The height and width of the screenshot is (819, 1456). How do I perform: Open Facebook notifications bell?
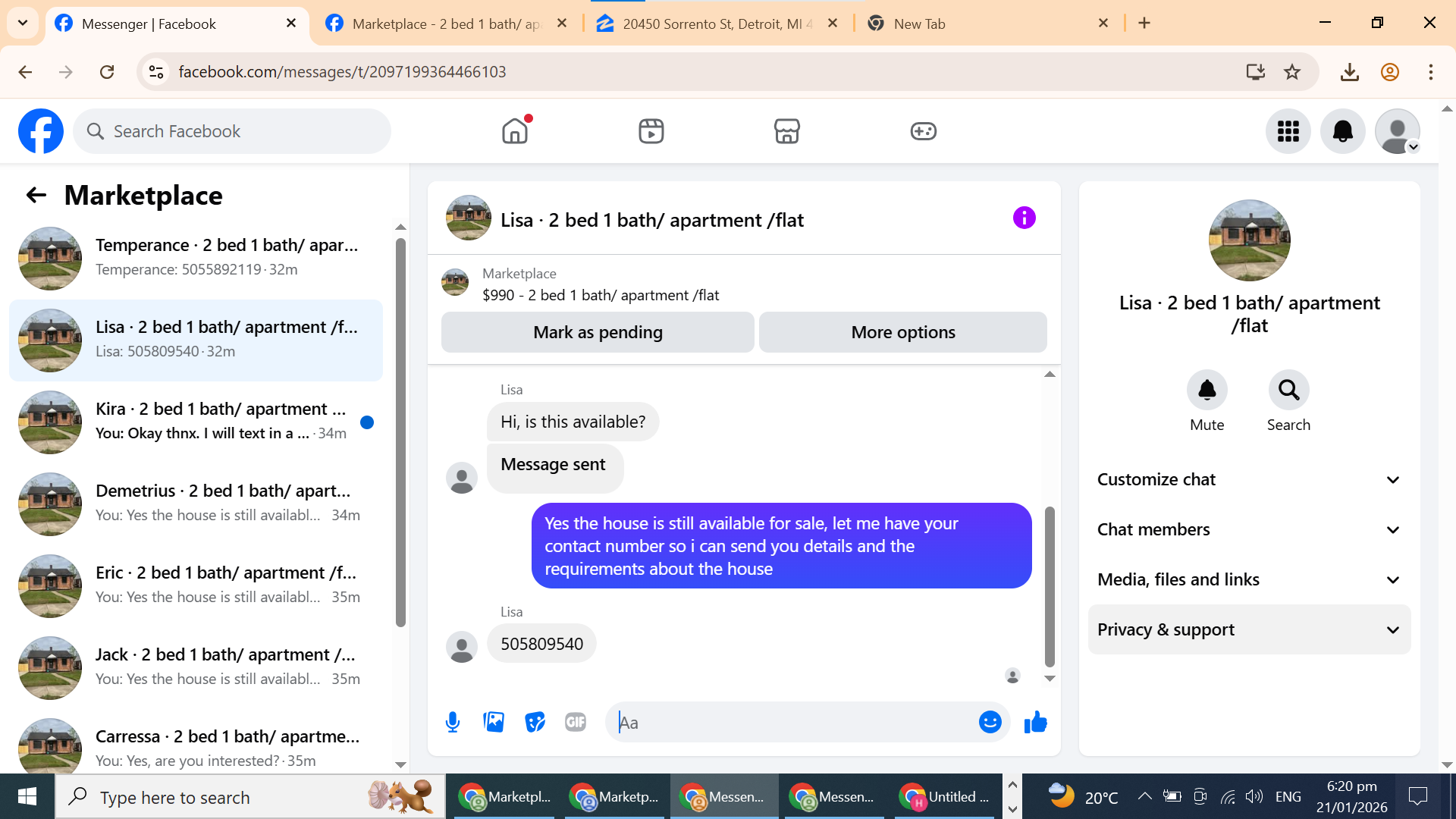coord(1342,131)
